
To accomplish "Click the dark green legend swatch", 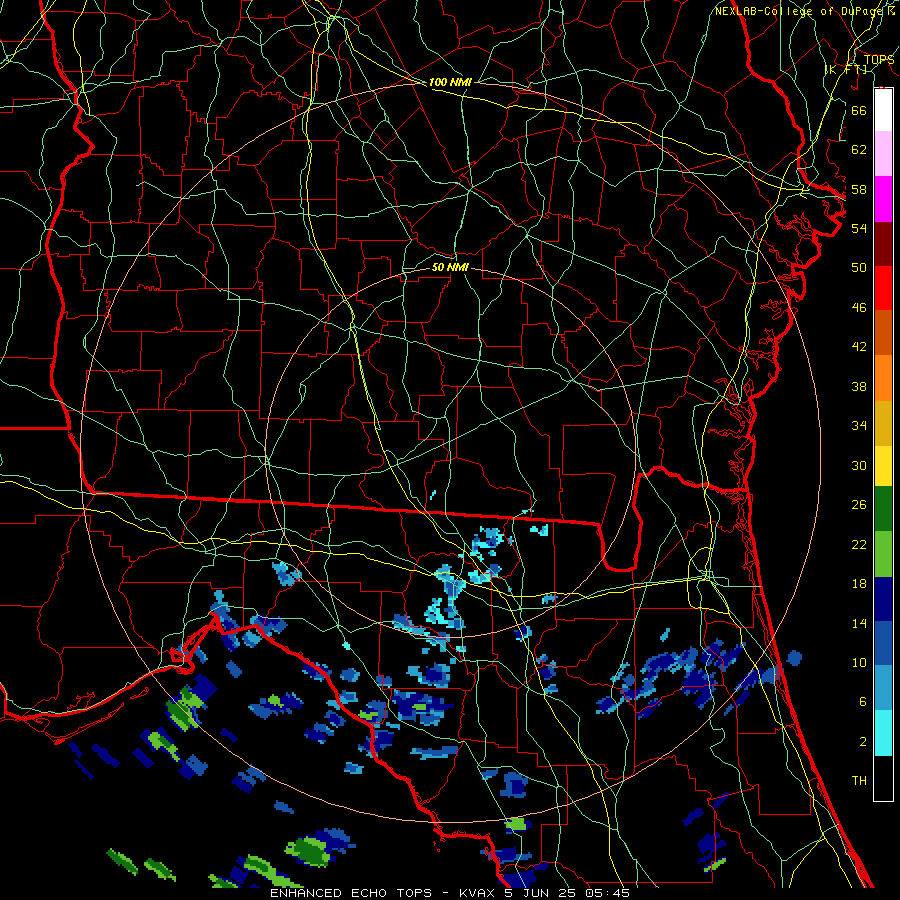I will (x=883, y=509).
